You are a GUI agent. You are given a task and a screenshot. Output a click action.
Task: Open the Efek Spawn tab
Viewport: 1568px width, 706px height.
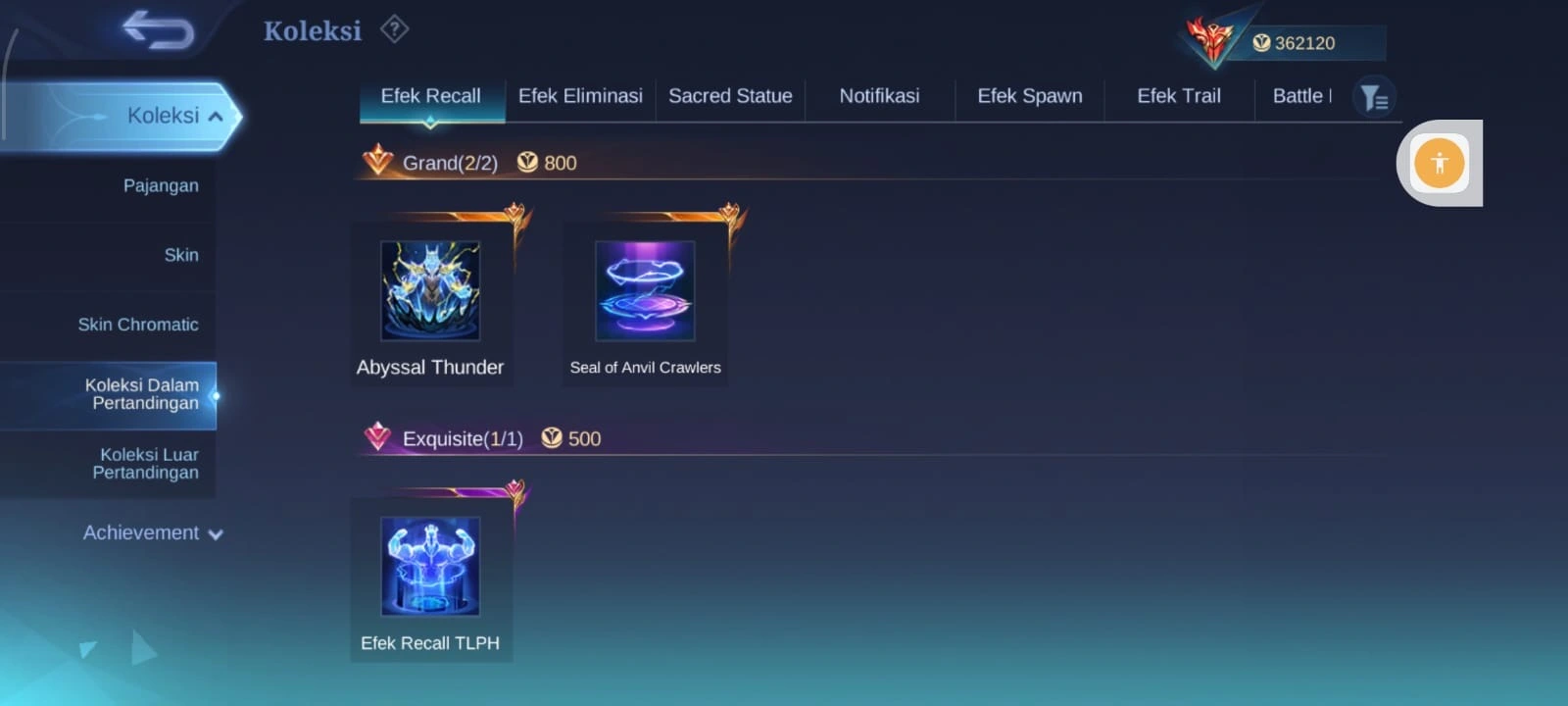point(1030,96)
